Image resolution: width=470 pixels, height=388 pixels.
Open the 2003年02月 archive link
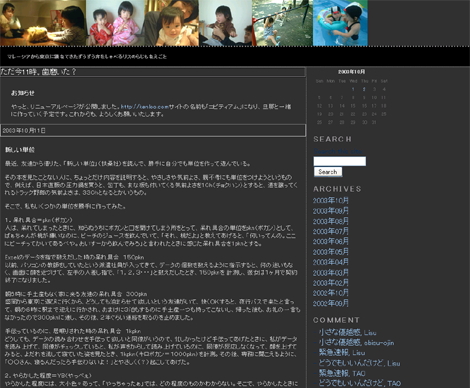pos(331,283)
